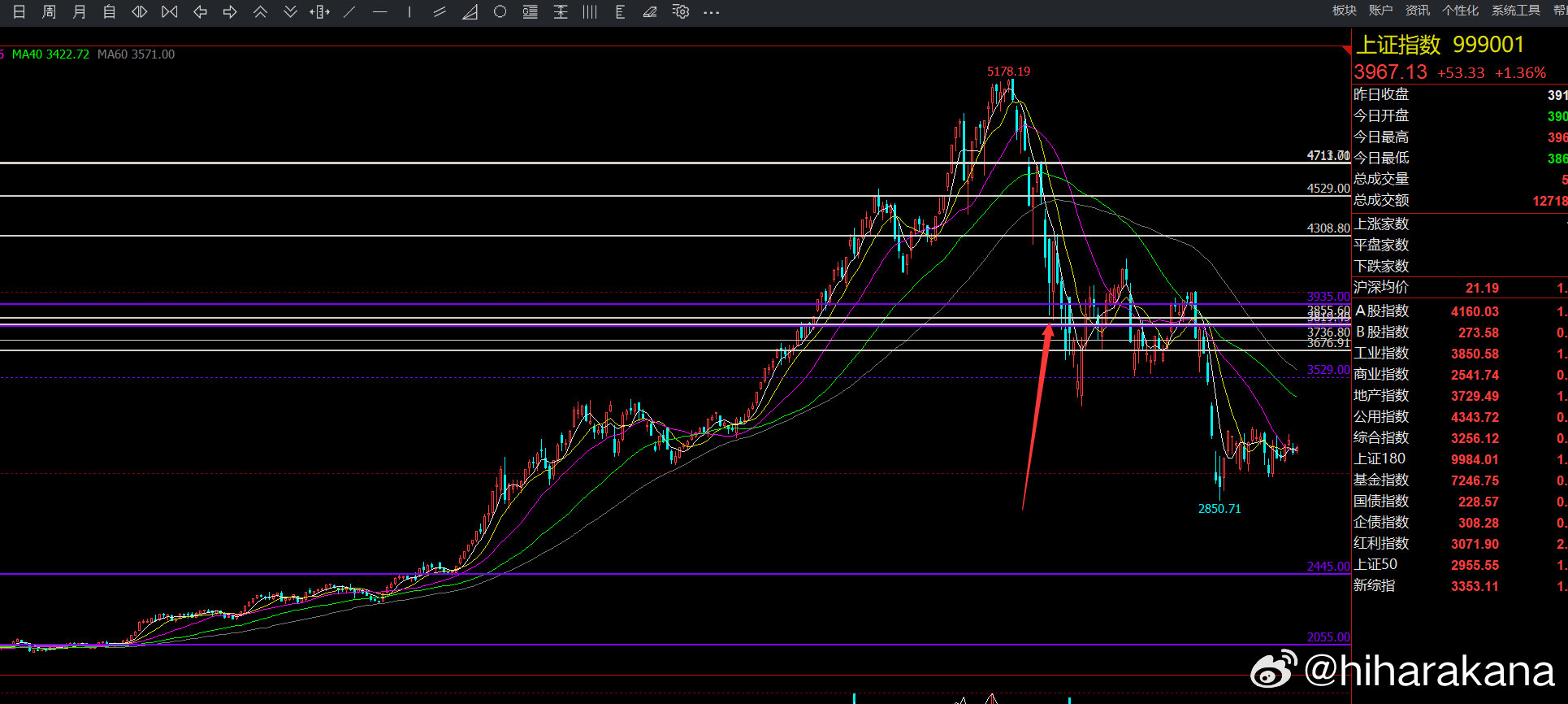This screenshot has height=704, width=1568.
Task: Select the B股指数 row
Action: (x=1460, y=332)
